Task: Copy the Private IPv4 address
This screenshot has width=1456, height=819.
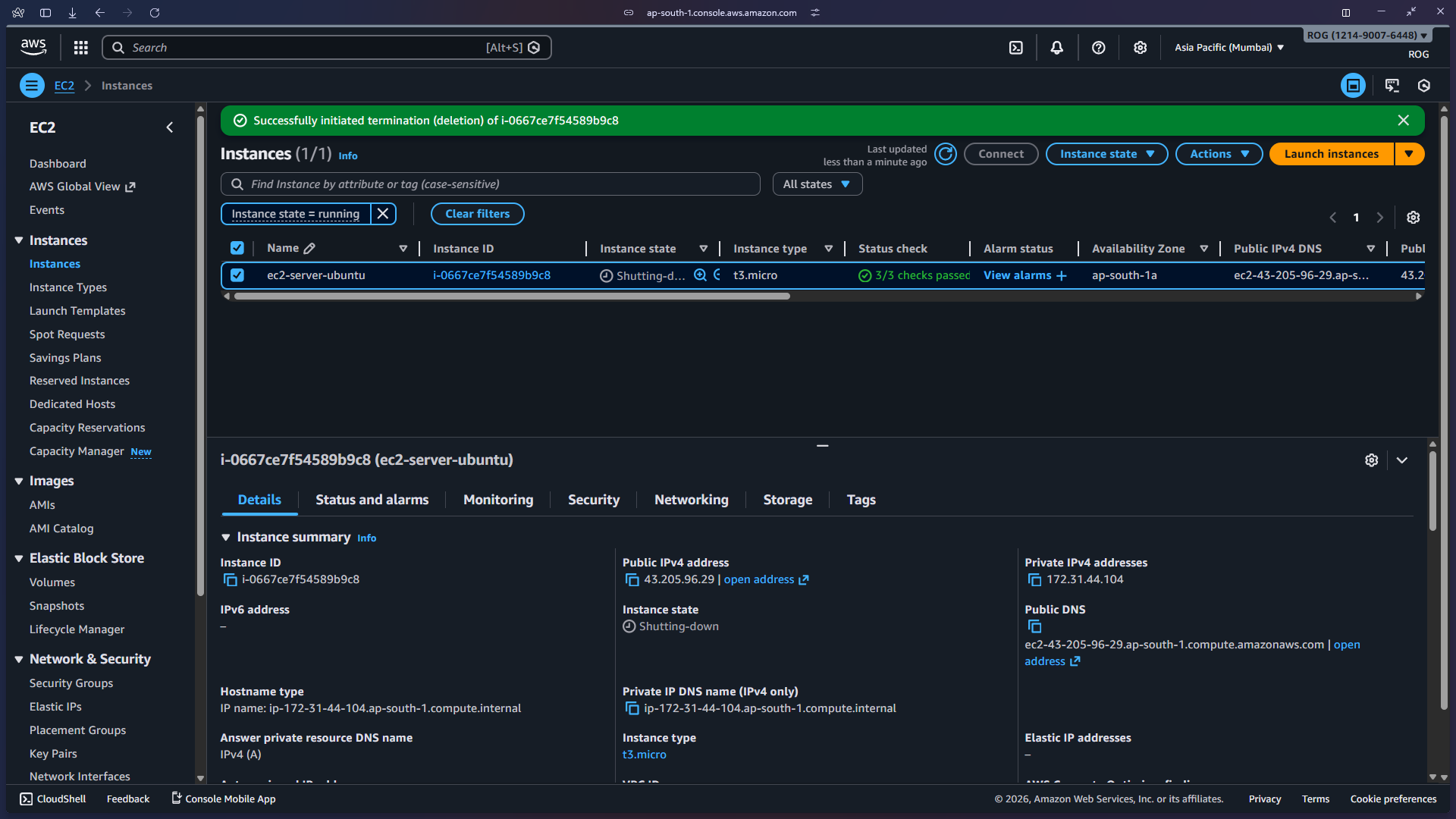Action: (x=1034, y=580)
